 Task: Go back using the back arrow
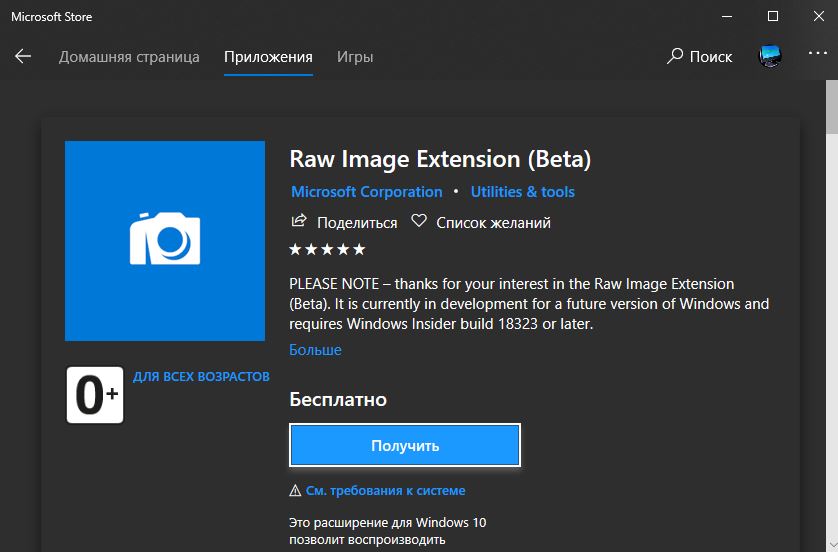point(23,56)
